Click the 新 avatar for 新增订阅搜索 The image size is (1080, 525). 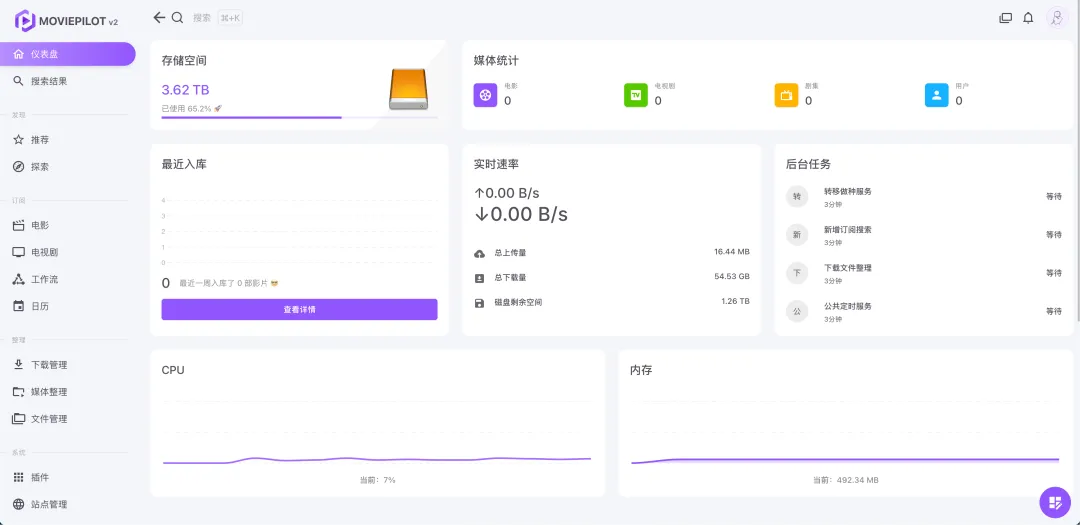(x=797, y=235)
